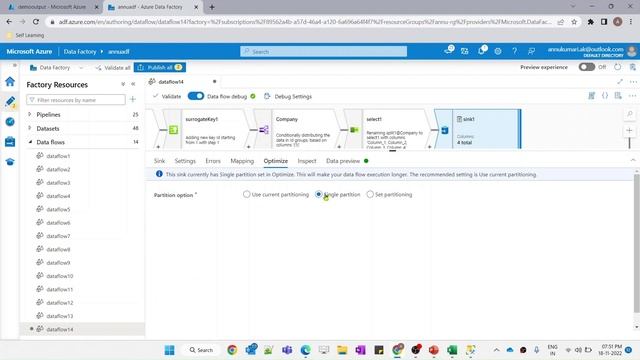Image resolution: width=640 pixels, height=360 pixels.
Task: Click the Windows taskbar Search box
Action: (x=201, y=350)
